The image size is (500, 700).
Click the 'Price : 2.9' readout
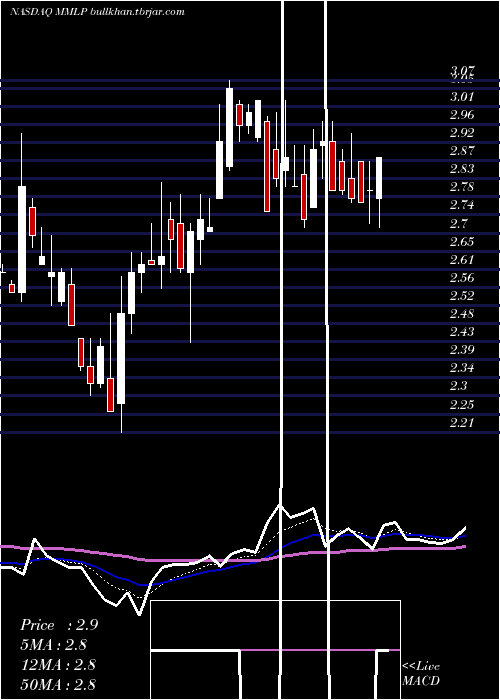click(59, 625)
